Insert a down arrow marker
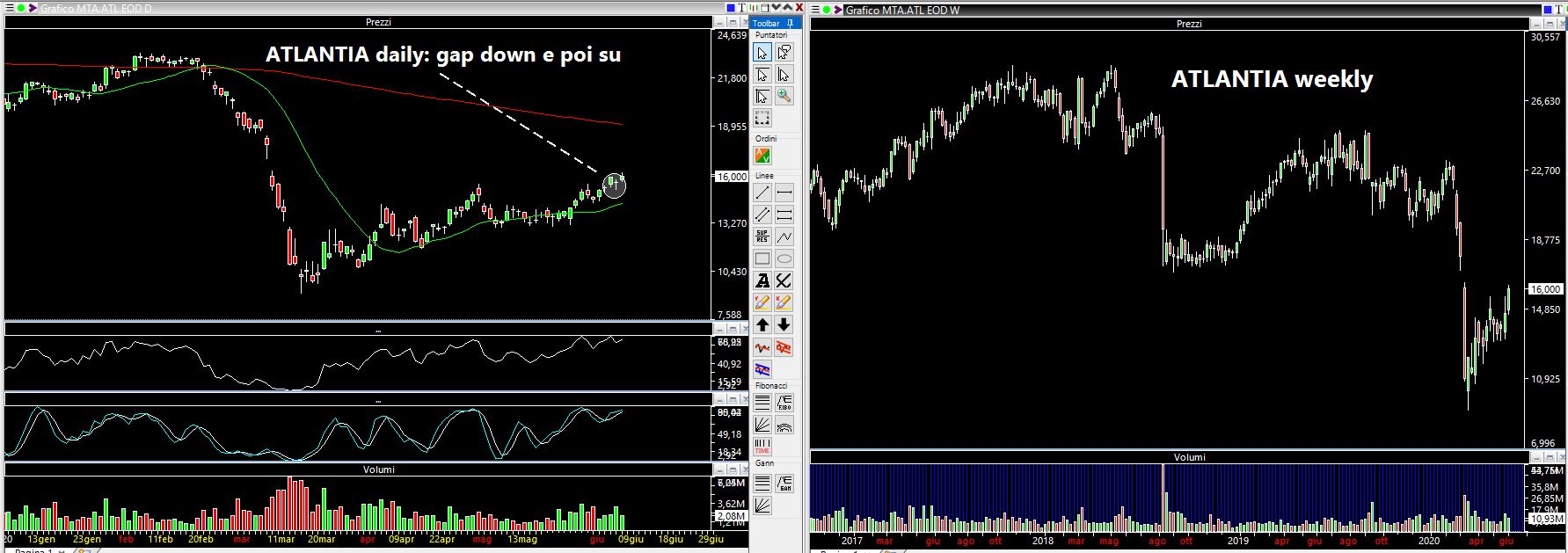This screenshot has width=1568, height=553. (x=784, y=325)
